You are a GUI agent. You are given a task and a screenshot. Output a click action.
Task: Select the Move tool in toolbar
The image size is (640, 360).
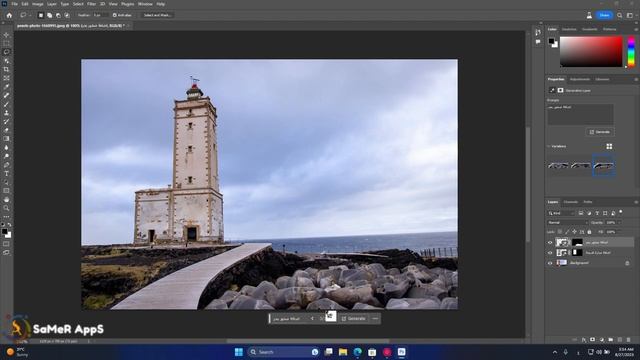click(x=6, y=35)
